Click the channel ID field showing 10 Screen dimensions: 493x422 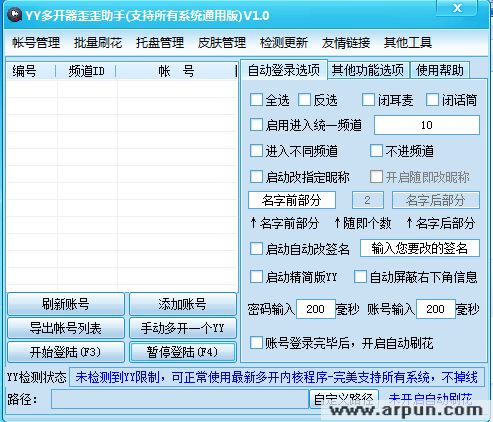[x=427, y=125]
